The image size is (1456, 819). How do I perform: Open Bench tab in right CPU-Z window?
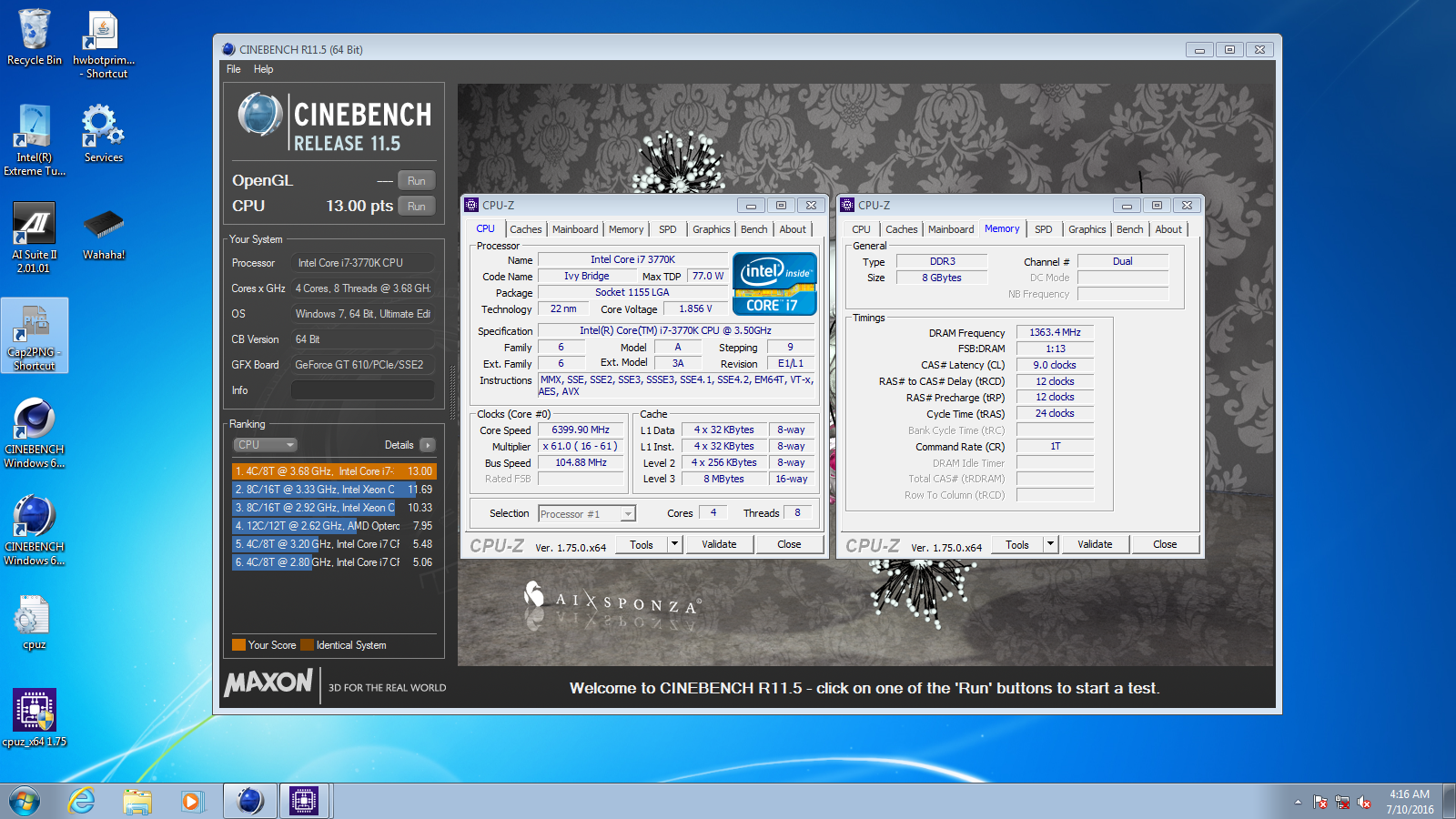tap(1129, 229)
